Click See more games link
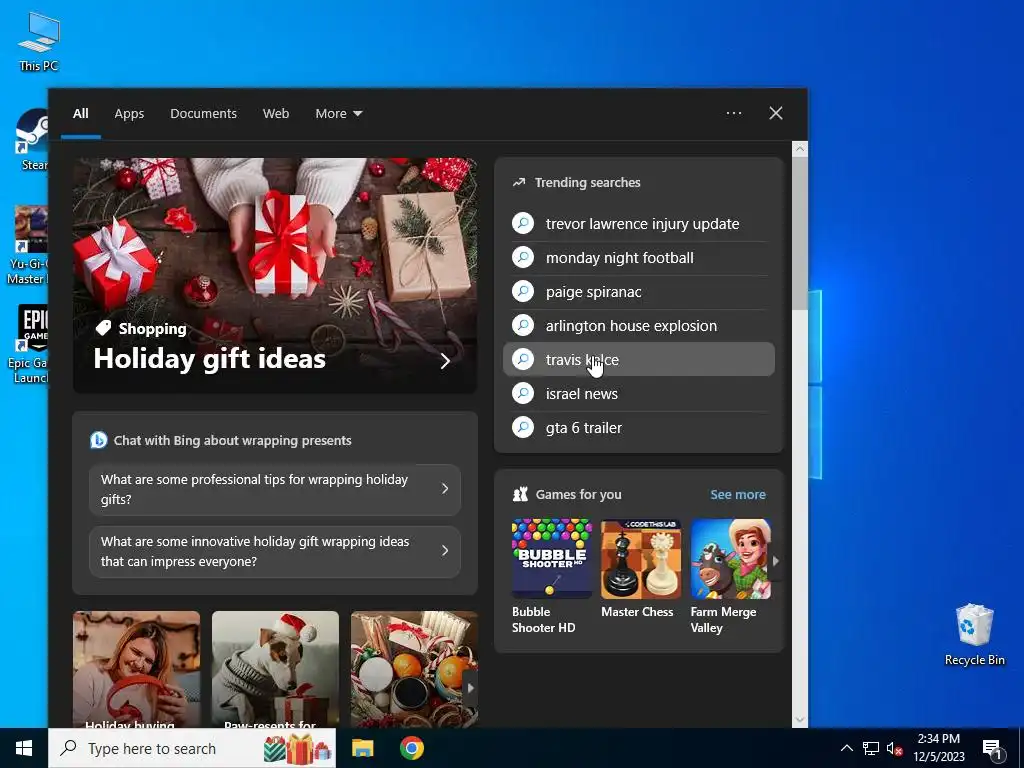 point(738,494)
